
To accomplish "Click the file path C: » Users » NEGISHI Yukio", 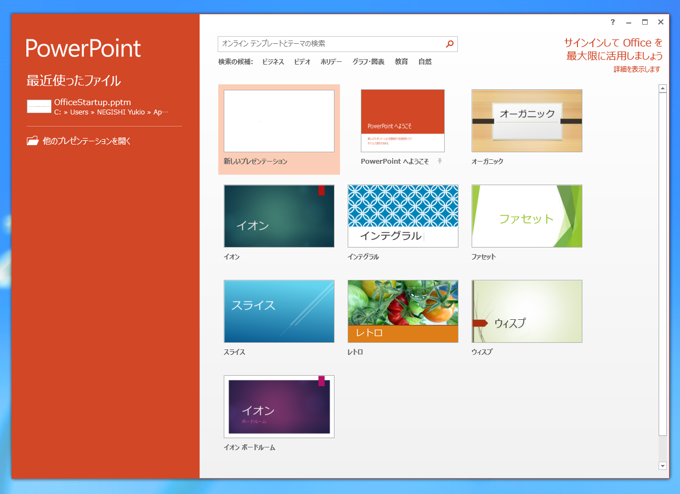I will pos(111,112).
